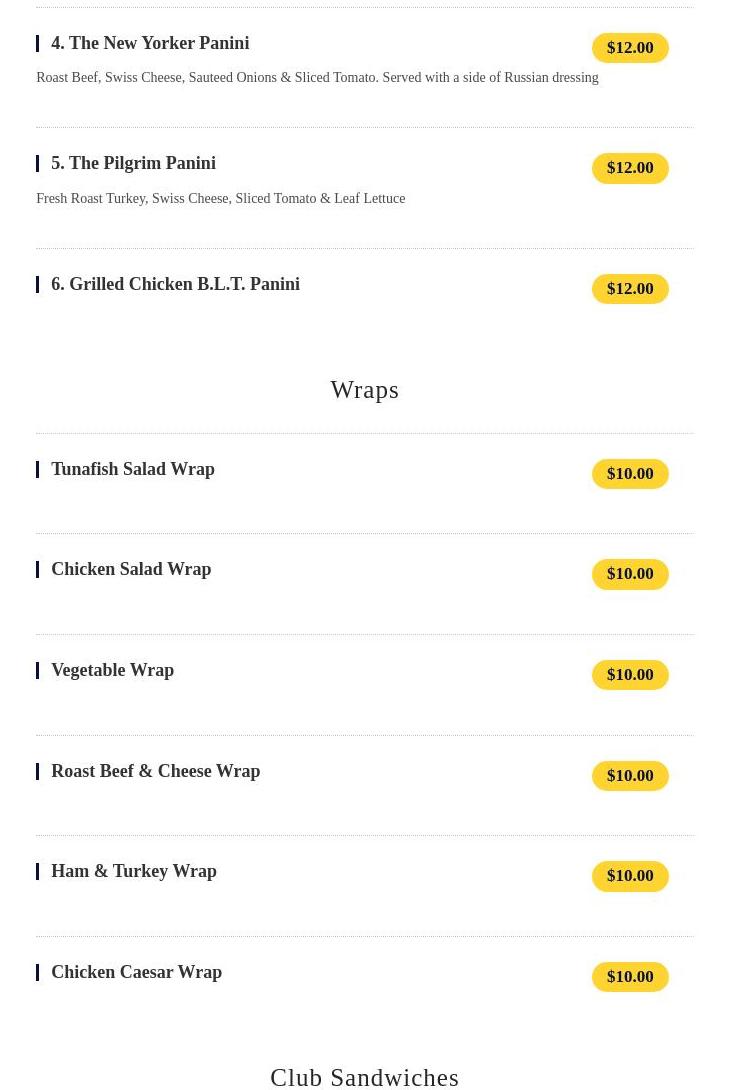730x1090 pixels.
Task: Click the Tunafish Salad Wrap $10.00 badge
Action: click(630, 474)
